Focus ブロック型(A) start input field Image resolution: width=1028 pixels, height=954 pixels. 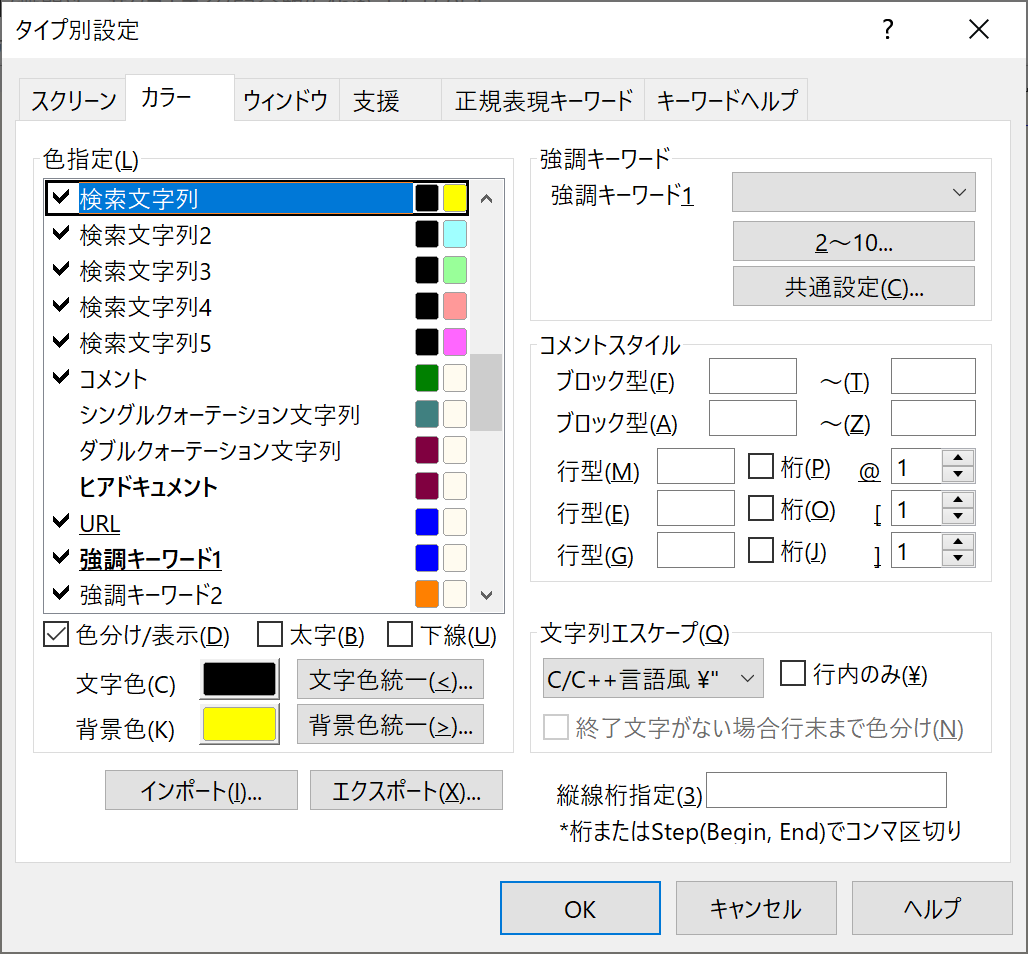[753, 418]
